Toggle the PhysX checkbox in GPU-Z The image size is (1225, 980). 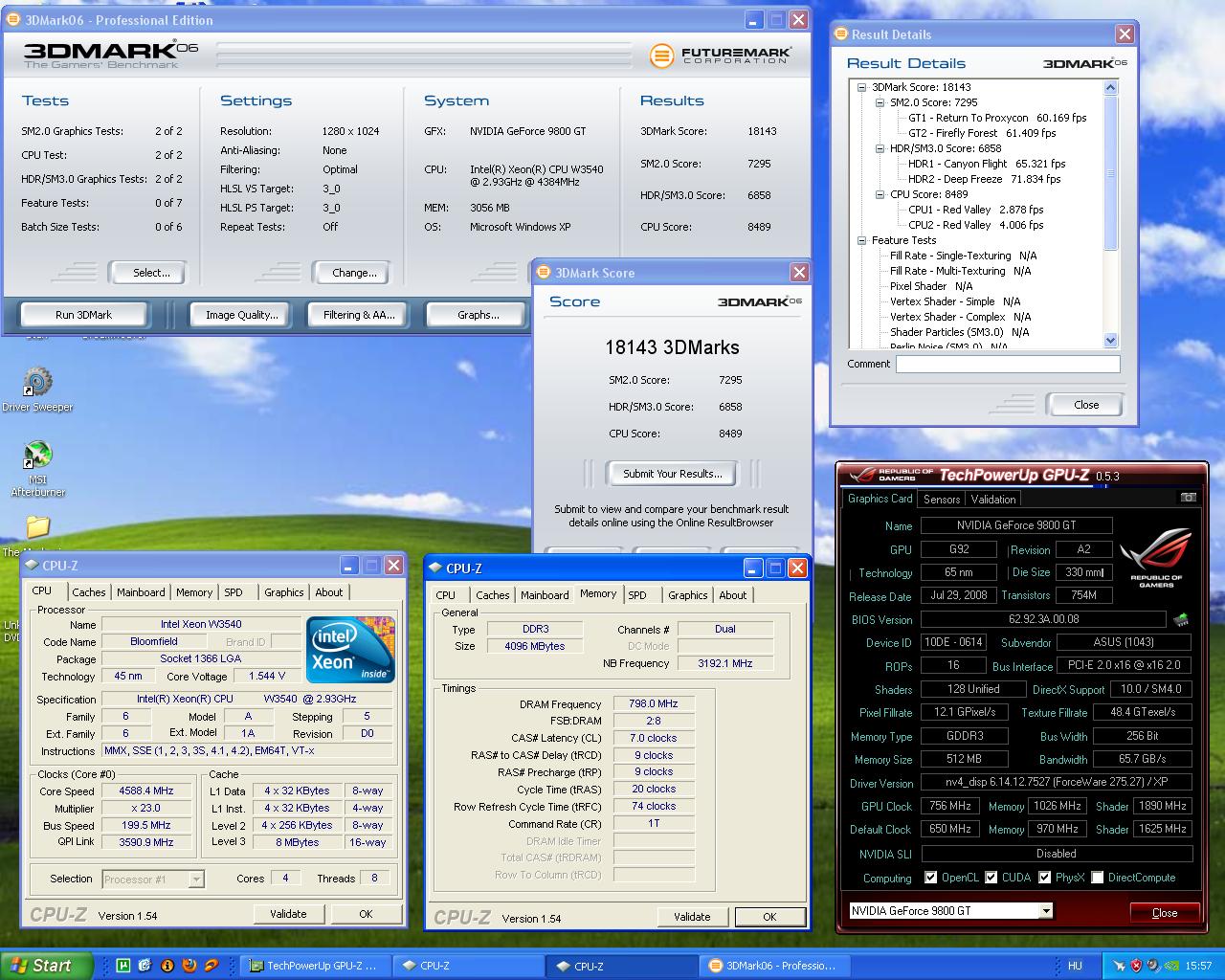point(1045,877)
